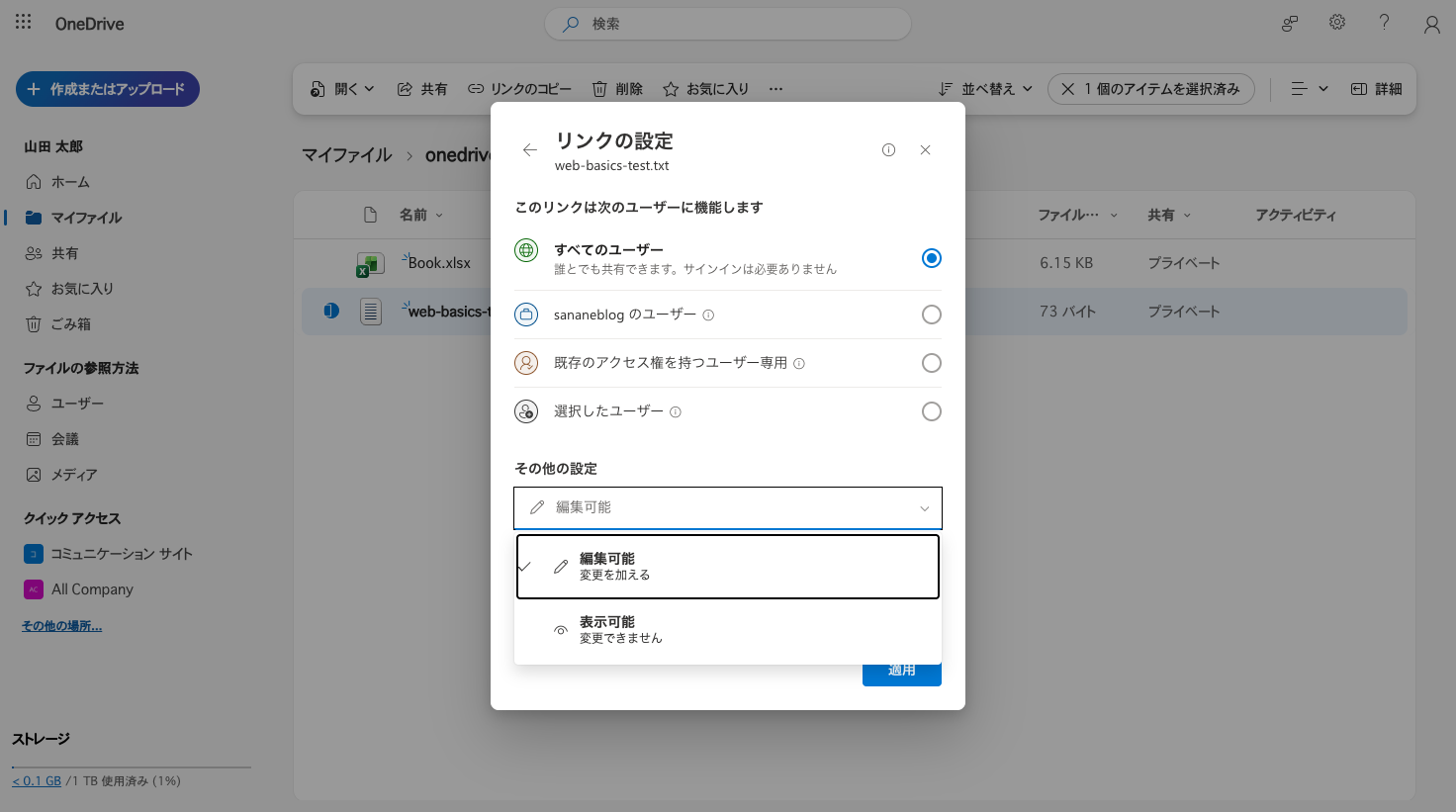Open コミュニケーション サイト quick access link

109,554
